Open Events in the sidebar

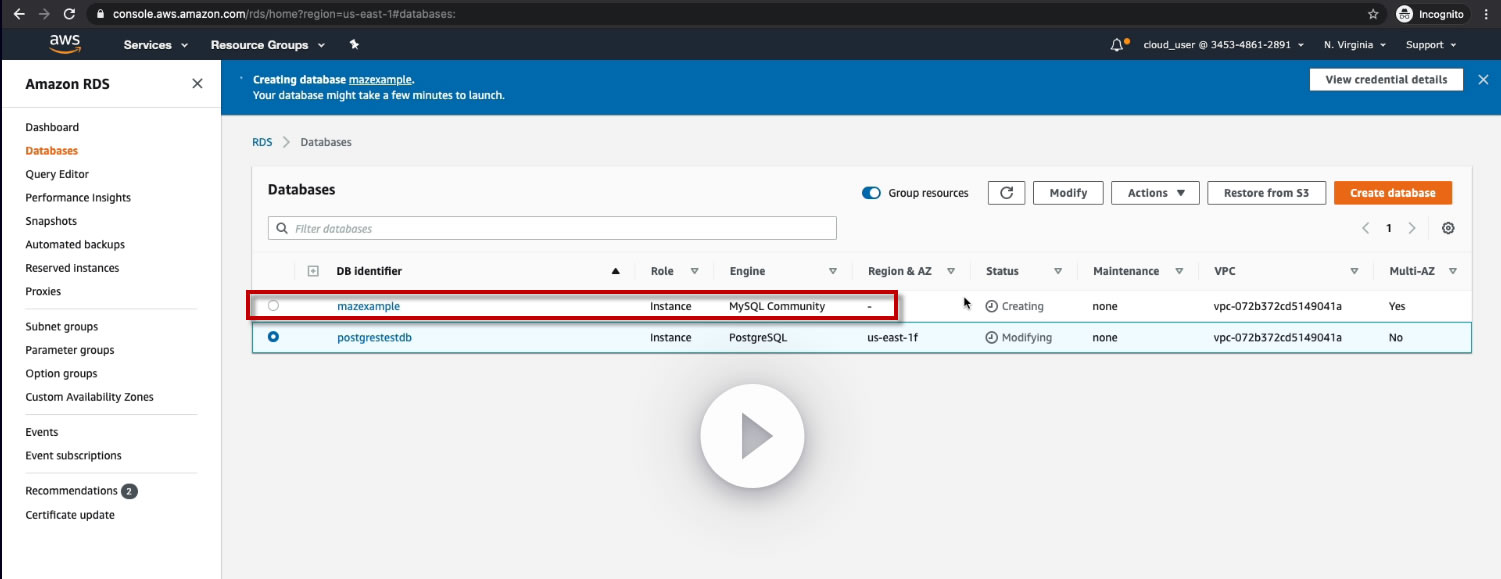[x=42, y=432]
